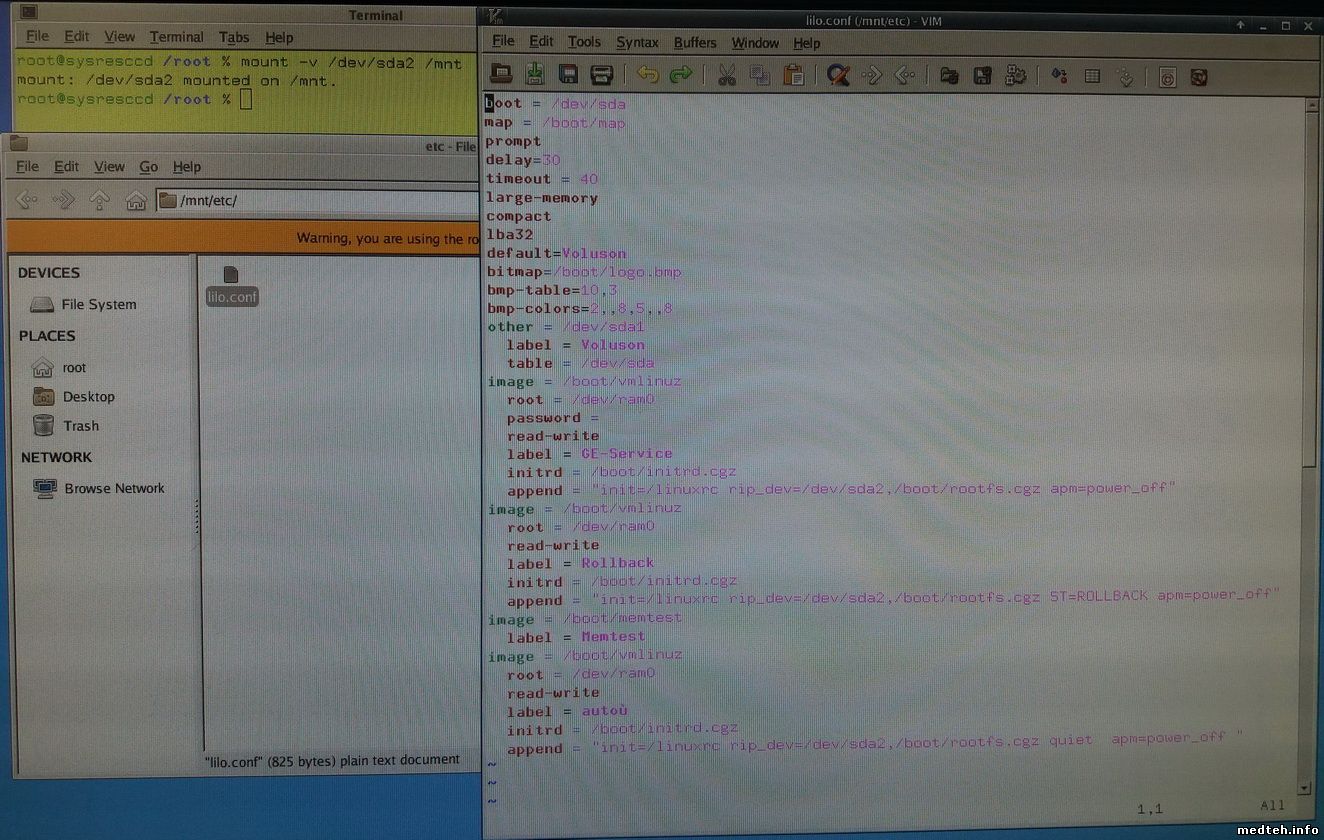
Task: Open the Syntax menu in VIM
Action: click(x=637, y=42)
